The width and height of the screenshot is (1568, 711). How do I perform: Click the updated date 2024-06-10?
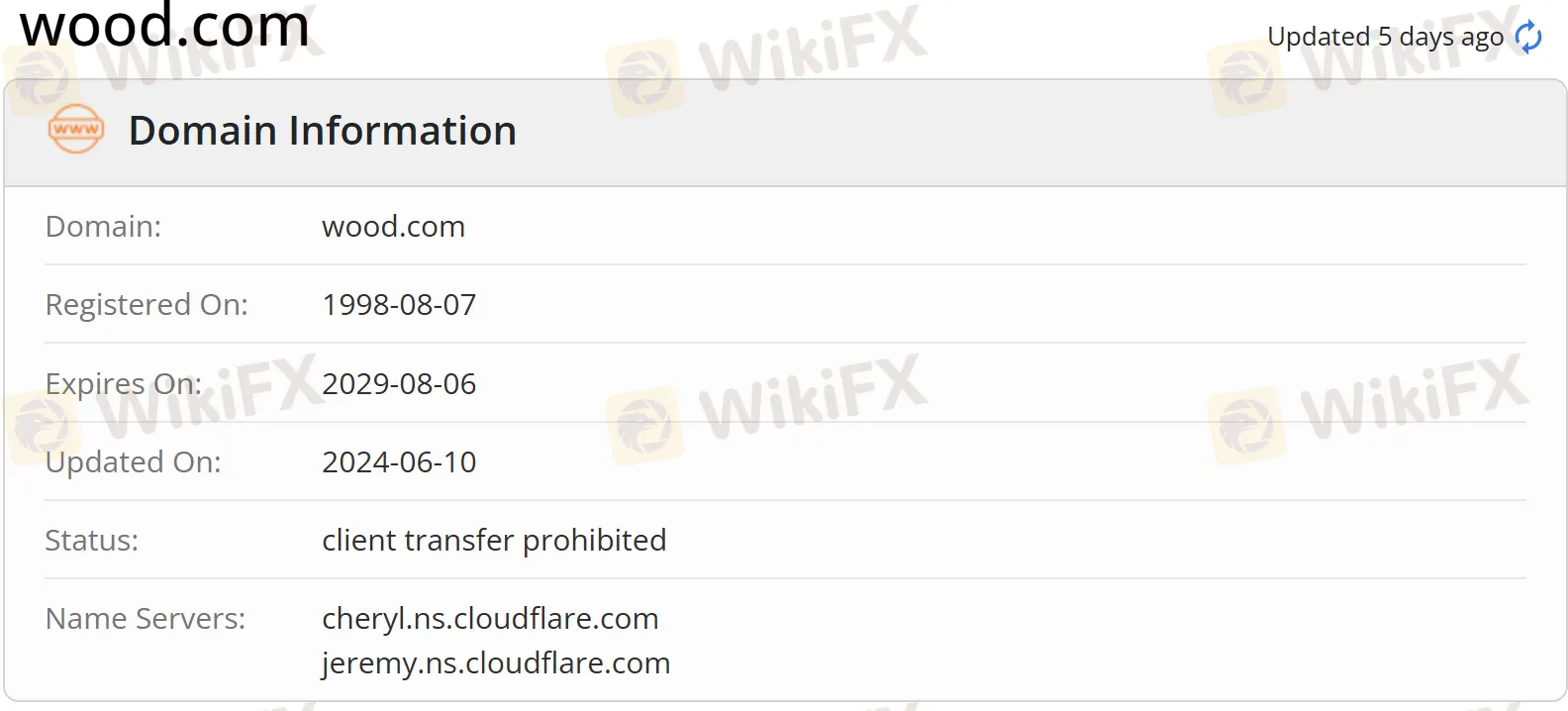coord(399,462)
